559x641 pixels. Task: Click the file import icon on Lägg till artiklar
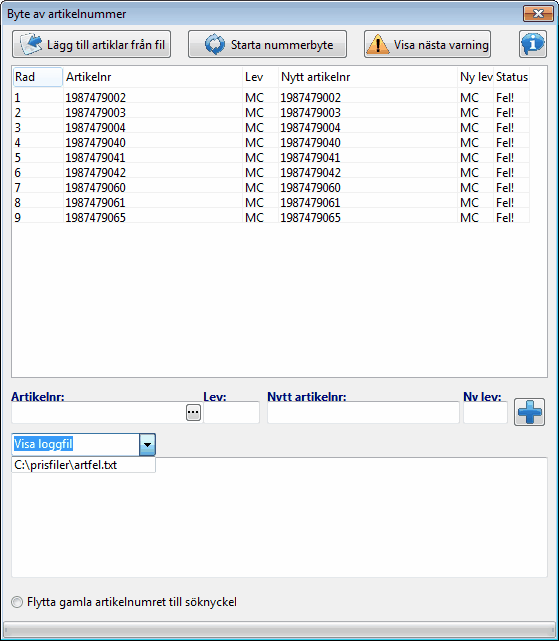pyautogui.click(x=31, y=44)
